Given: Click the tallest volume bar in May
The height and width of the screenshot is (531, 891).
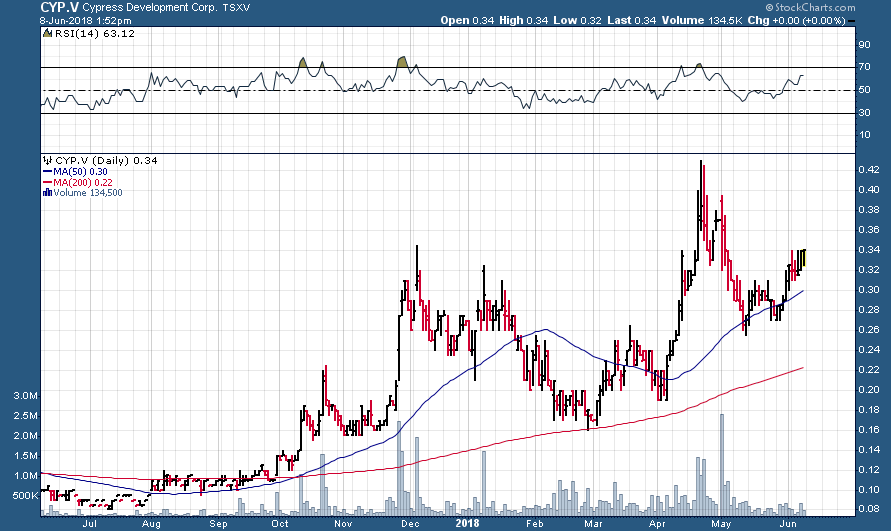Looking at the screenshot, I should pos(722,464).
